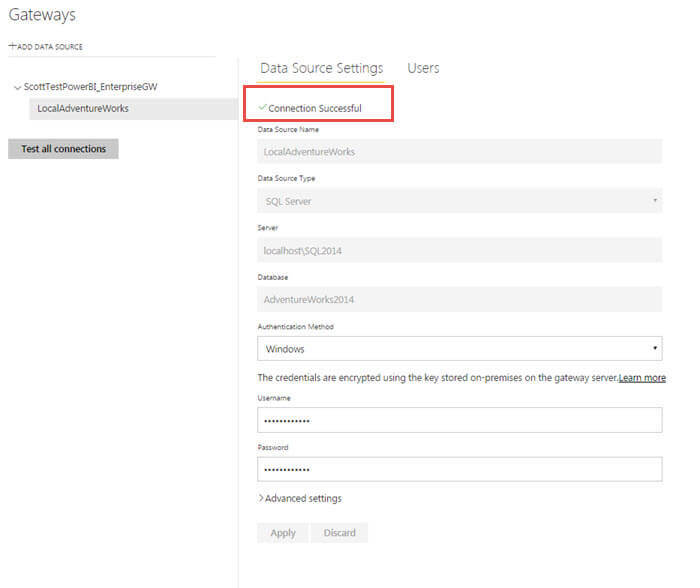Click the green Connection Successful checkmark
The image size is (700, 588).
[262, 107]
